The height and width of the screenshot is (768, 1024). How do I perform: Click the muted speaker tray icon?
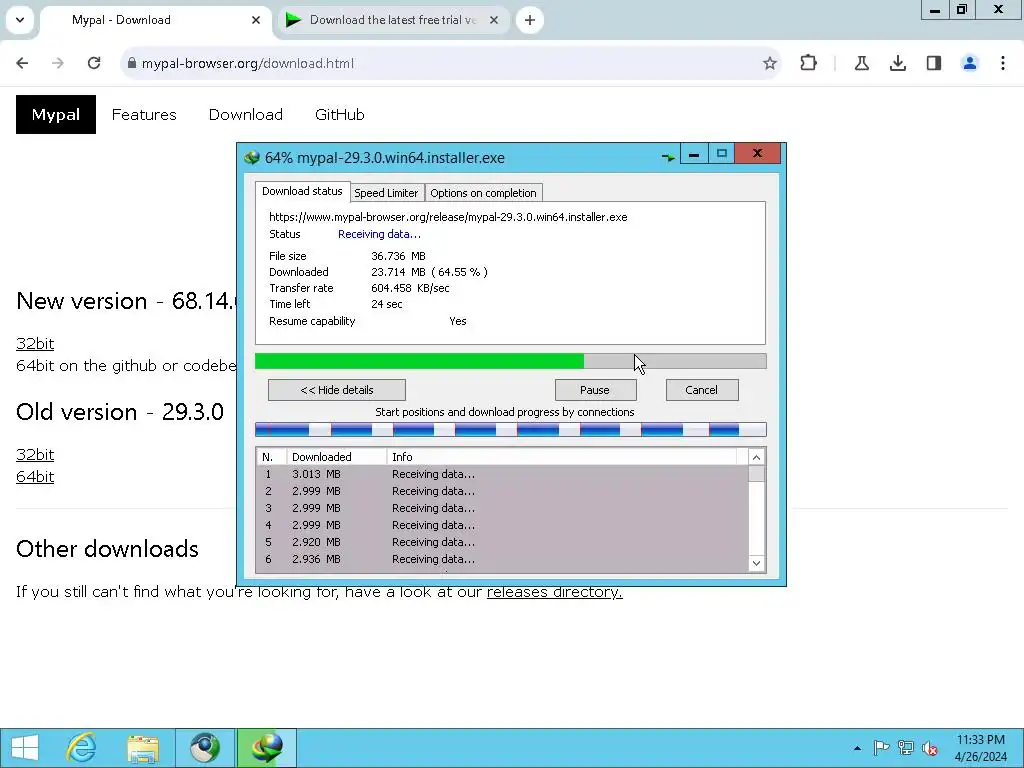(930, 748)
